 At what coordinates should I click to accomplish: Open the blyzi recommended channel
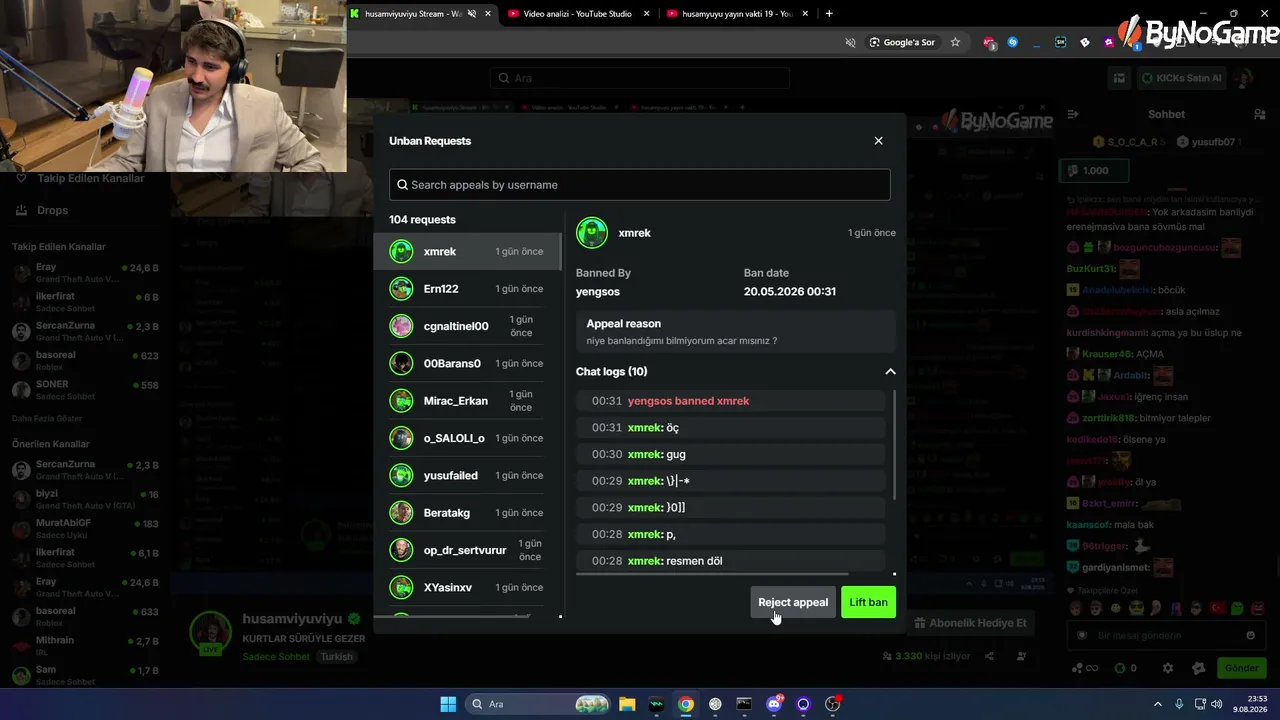[x=85, y=499]
